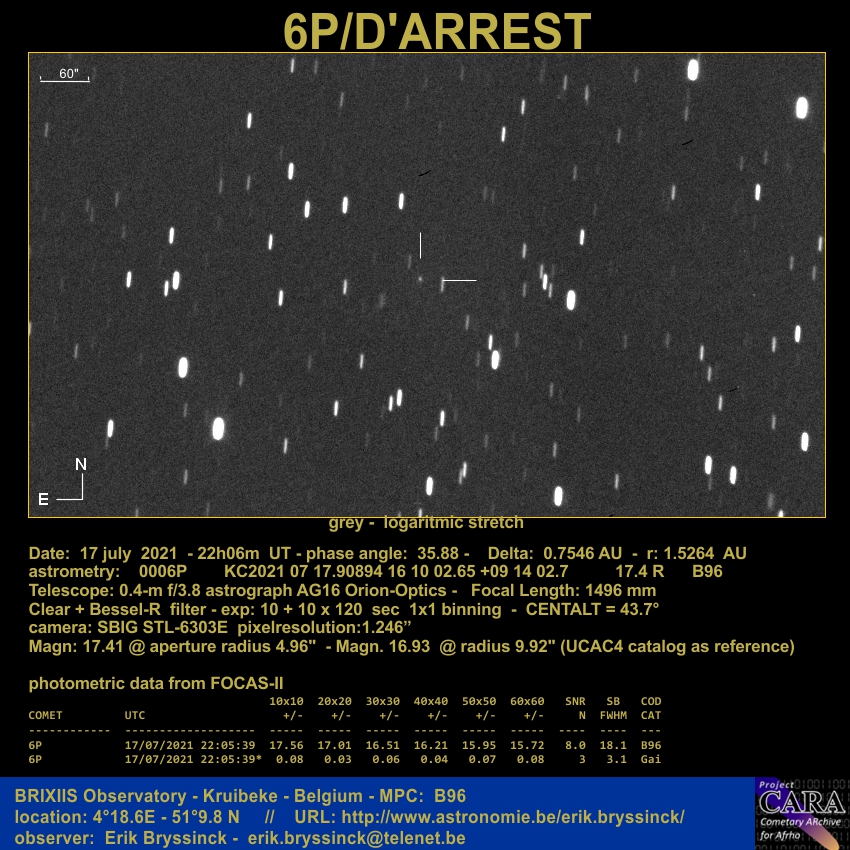Click the "photometric data from FOCAS-II" heading

[156, 684]
